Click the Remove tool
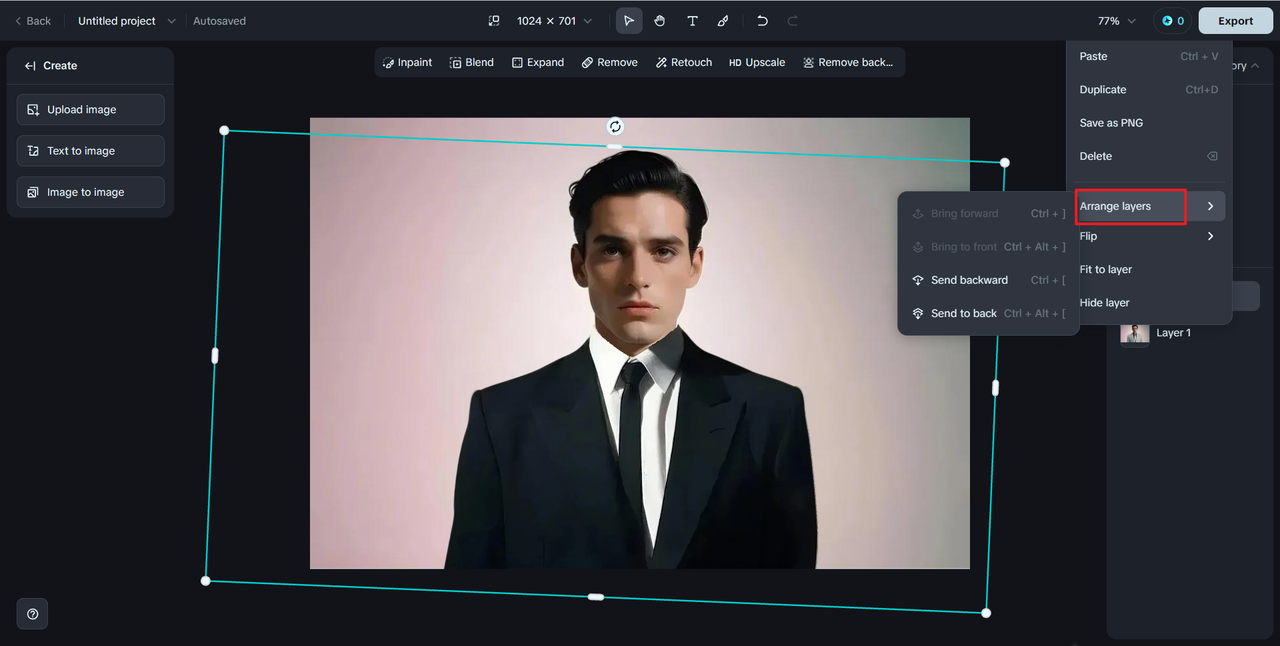 click(610, 62)
